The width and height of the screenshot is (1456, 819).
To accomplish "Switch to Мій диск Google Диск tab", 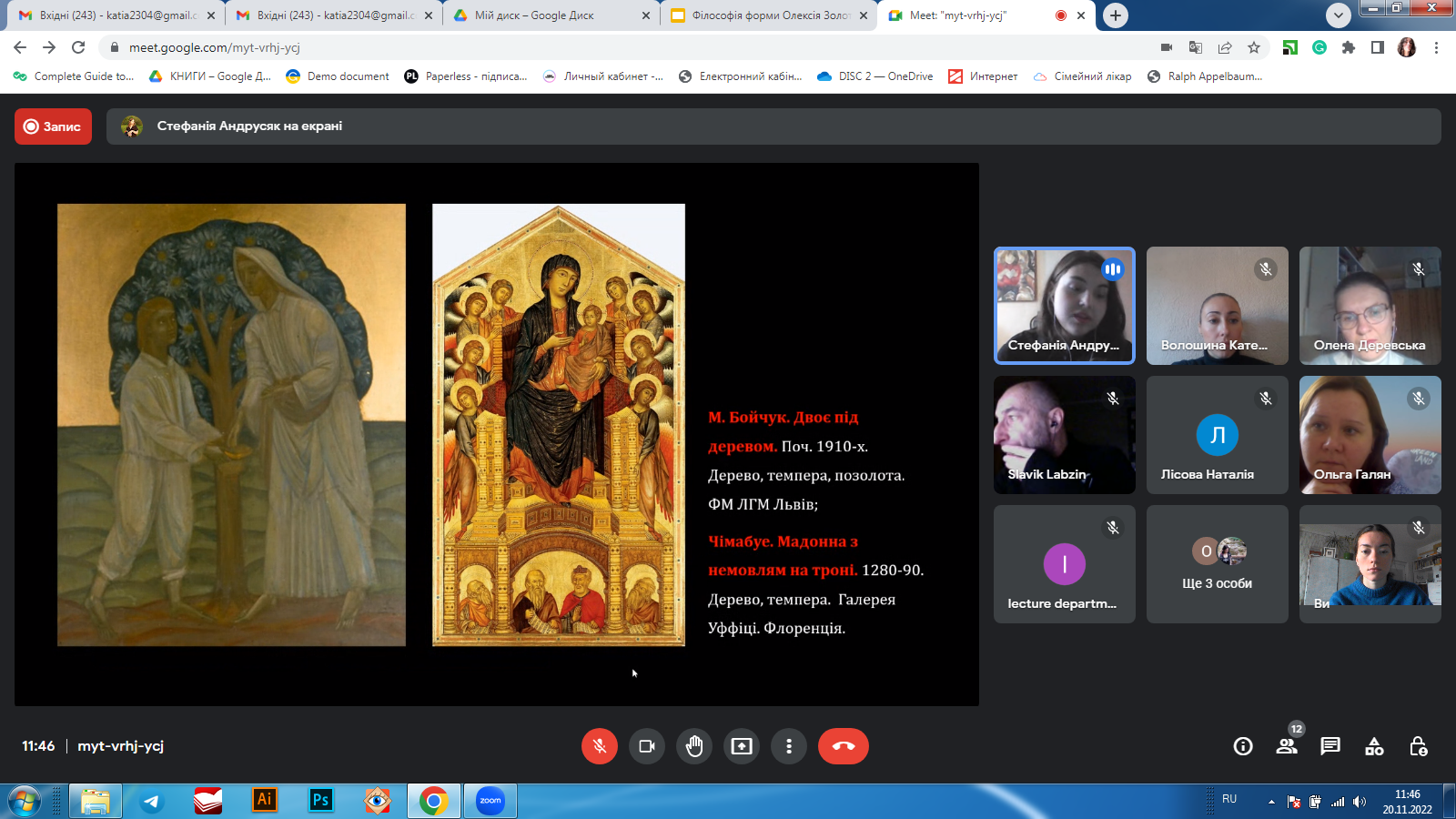I will coord(551,15).
